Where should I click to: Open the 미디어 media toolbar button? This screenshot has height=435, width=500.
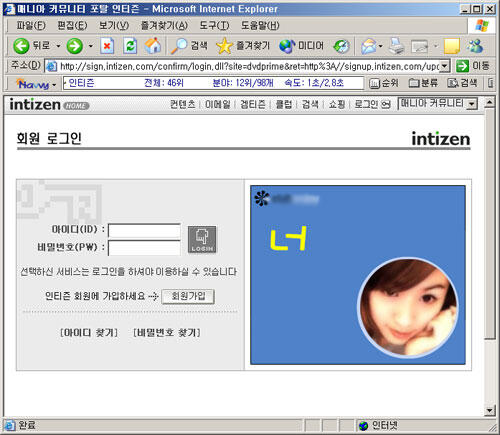[301, 46]
